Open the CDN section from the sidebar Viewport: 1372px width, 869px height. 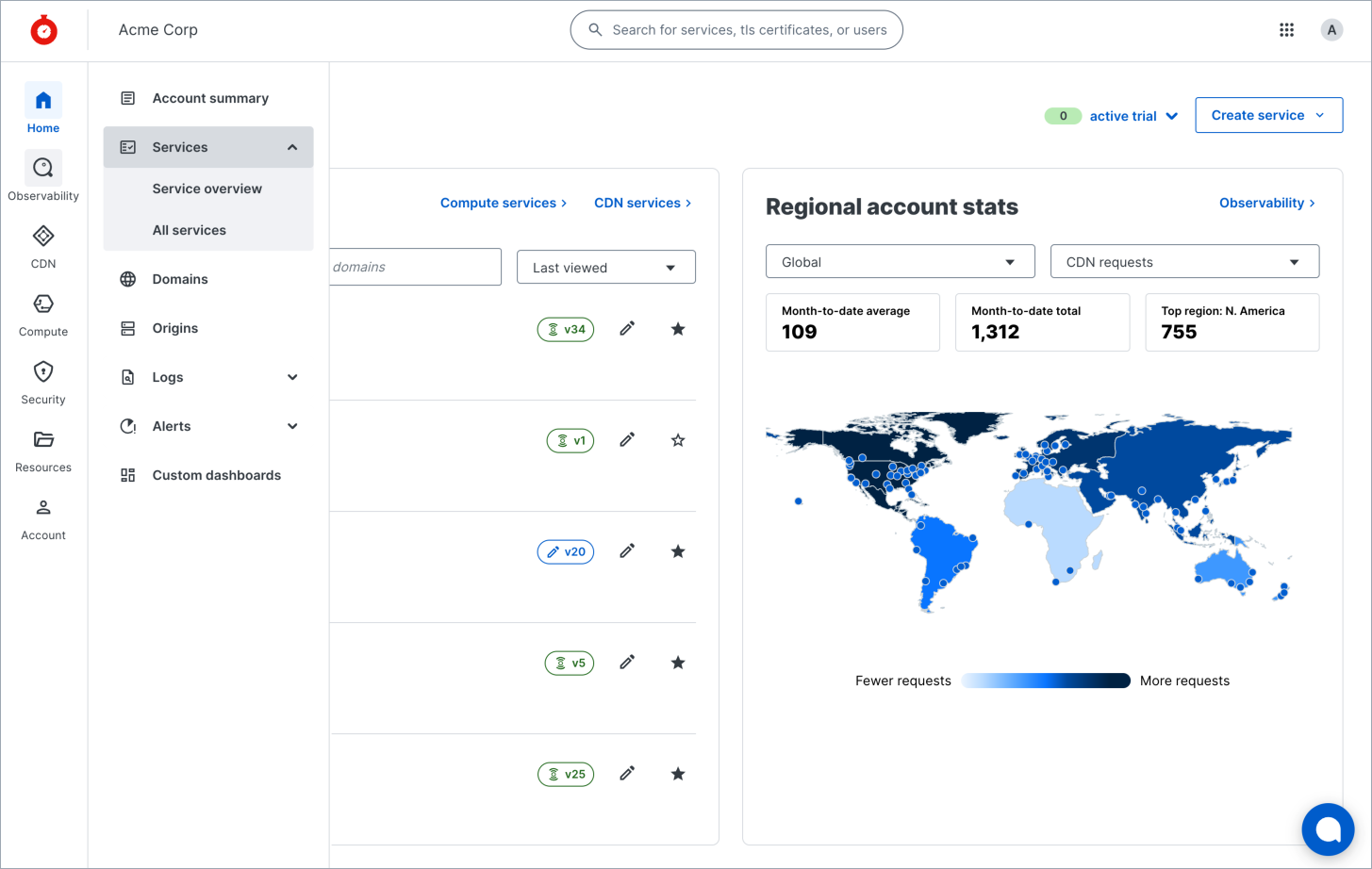click(42, 245)
